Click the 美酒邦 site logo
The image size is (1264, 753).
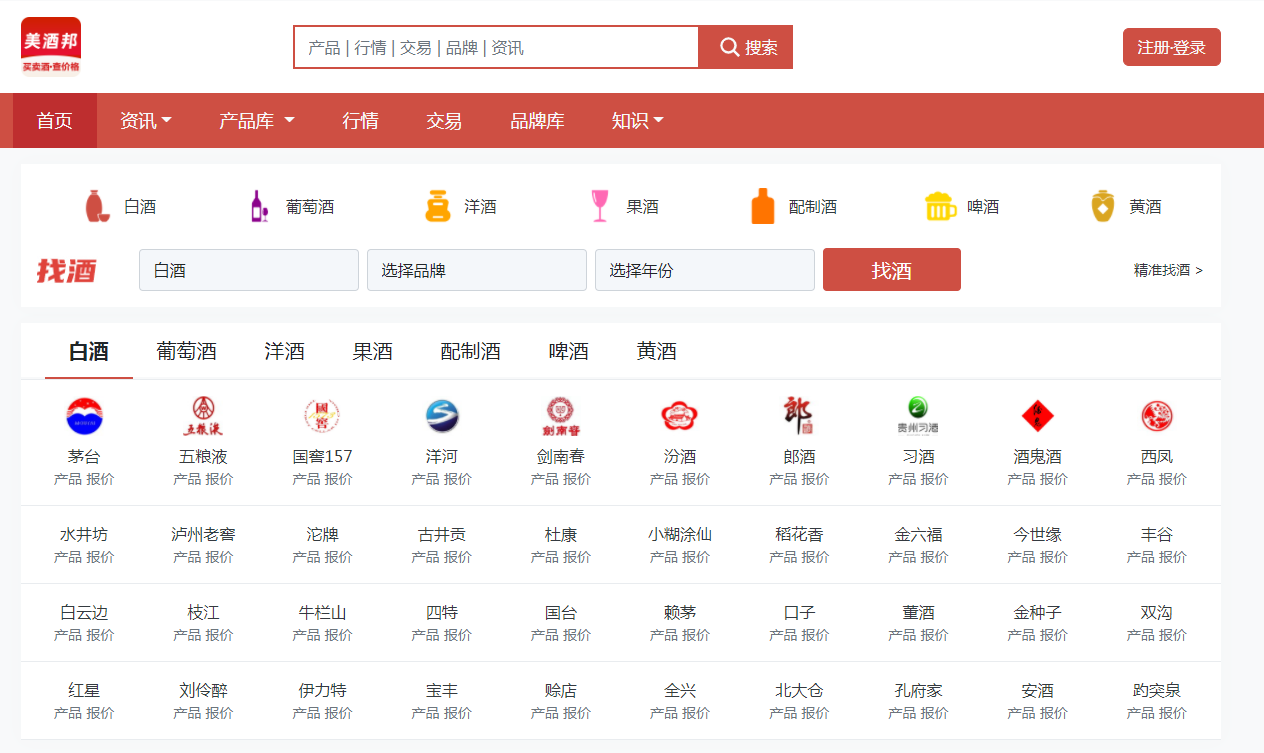coord(51,47)
